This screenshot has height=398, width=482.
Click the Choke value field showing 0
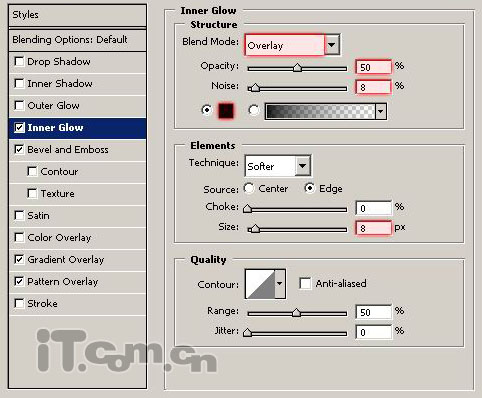click(x=373, y=208)
